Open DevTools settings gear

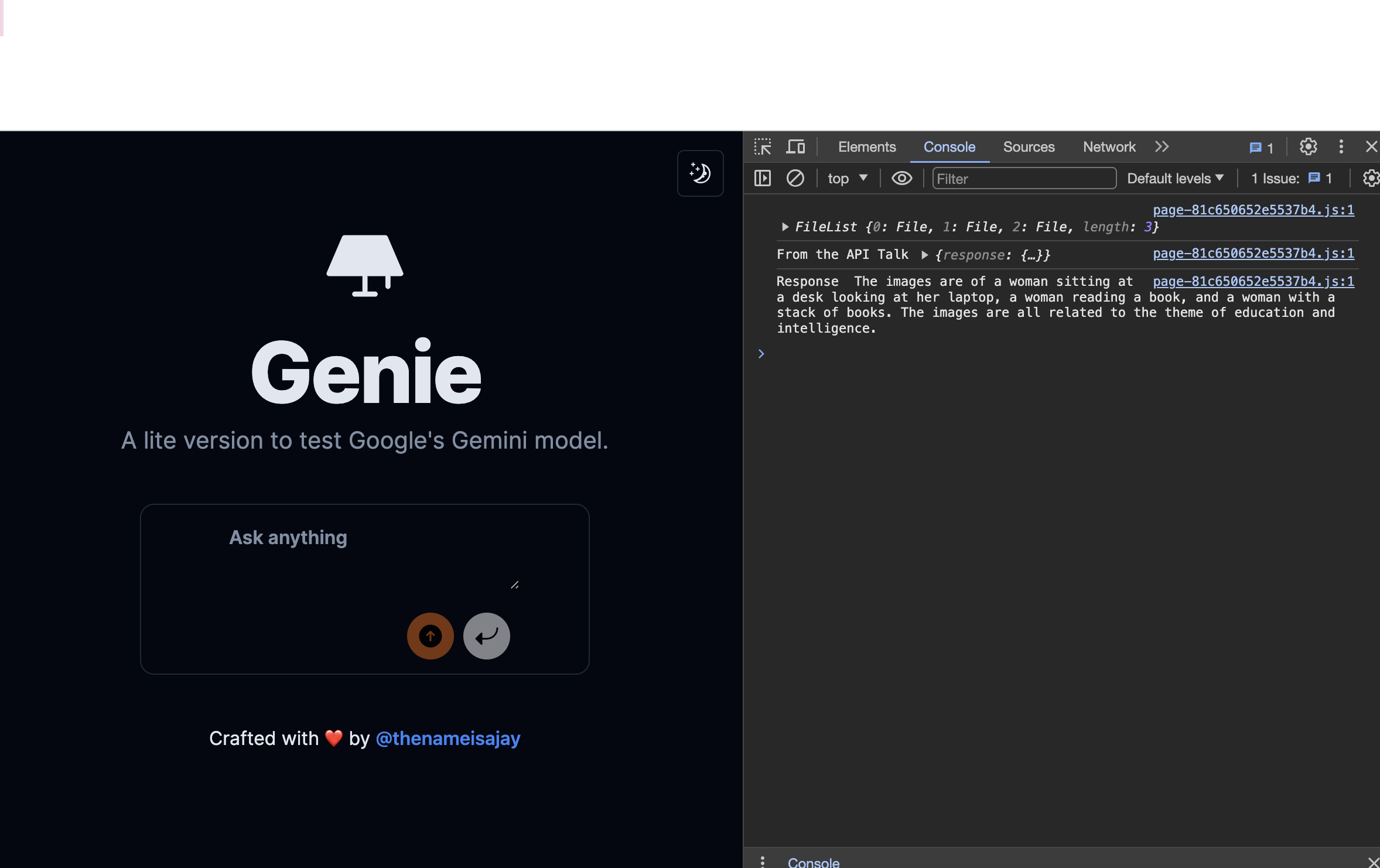(1308, 146)
